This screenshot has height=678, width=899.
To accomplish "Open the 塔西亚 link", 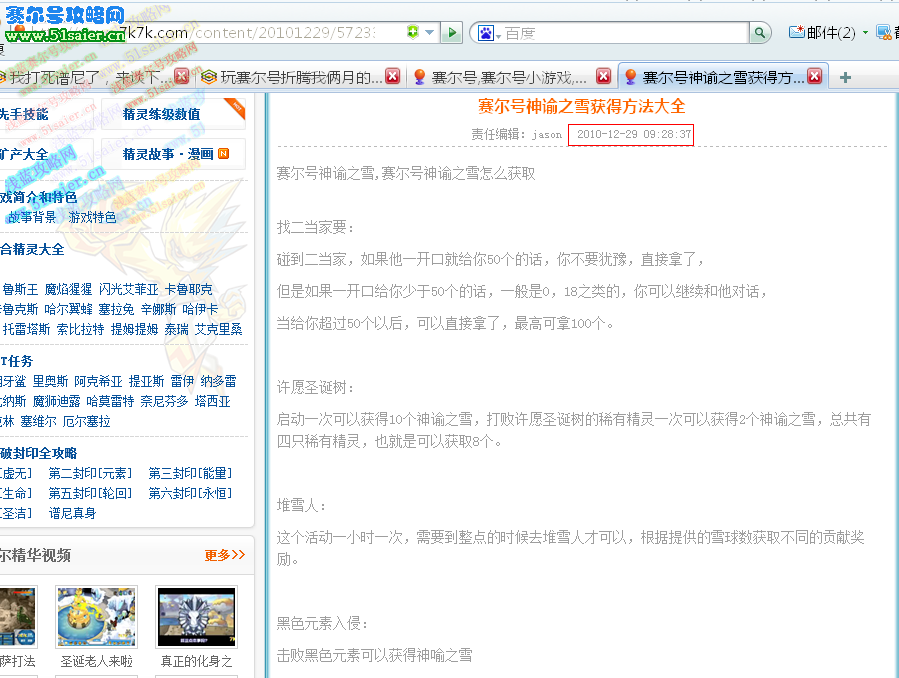I will [x=212, y=402].
